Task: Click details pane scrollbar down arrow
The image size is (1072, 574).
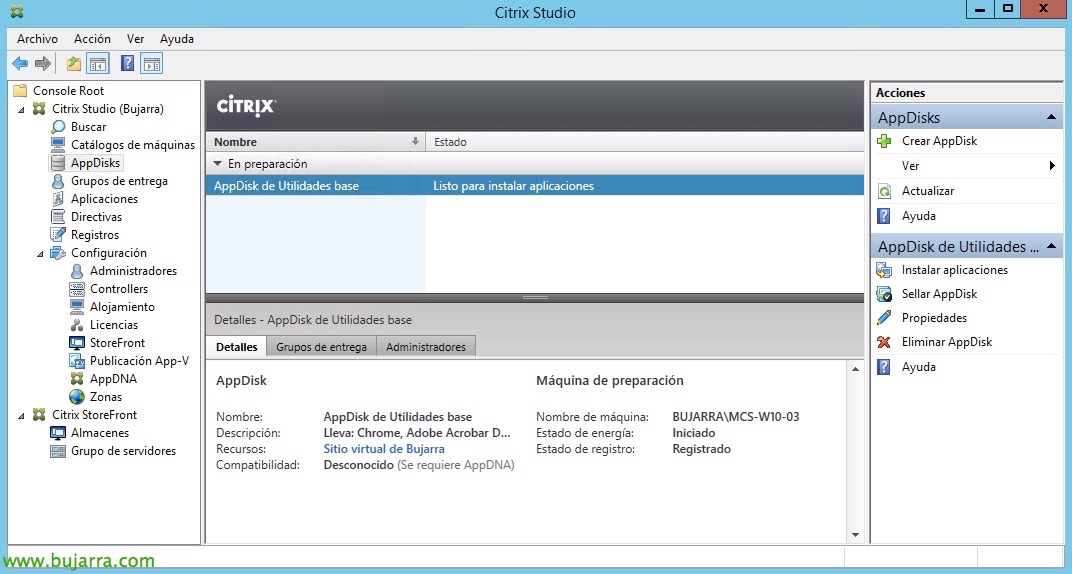Action: click(x=855, y=535)
